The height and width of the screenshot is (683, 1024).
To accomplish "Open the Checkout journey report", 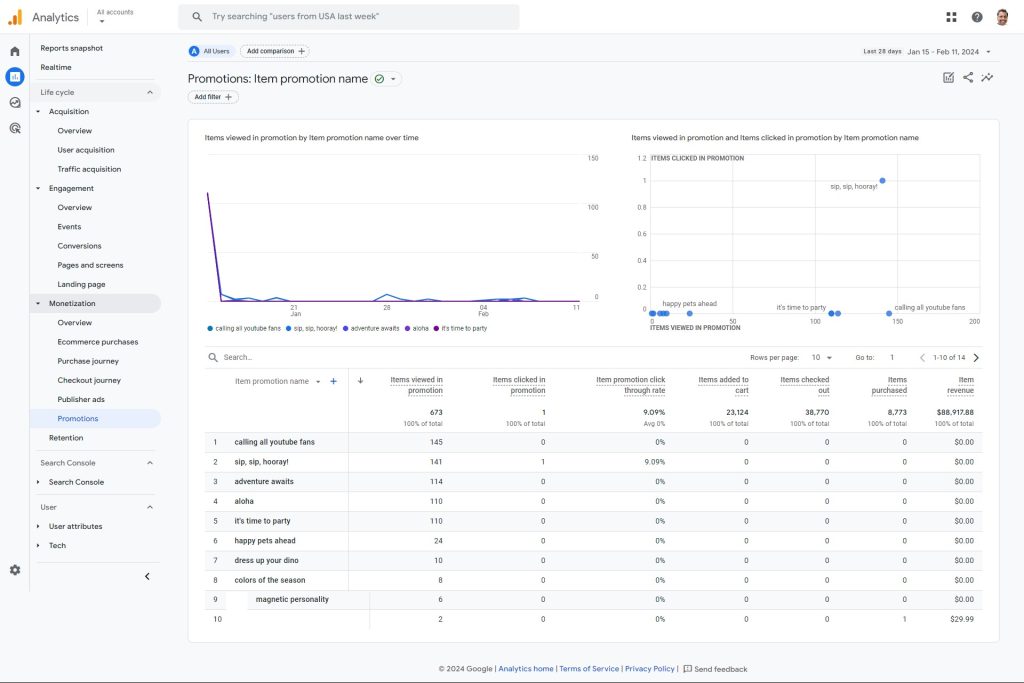I will pos(89,380).
